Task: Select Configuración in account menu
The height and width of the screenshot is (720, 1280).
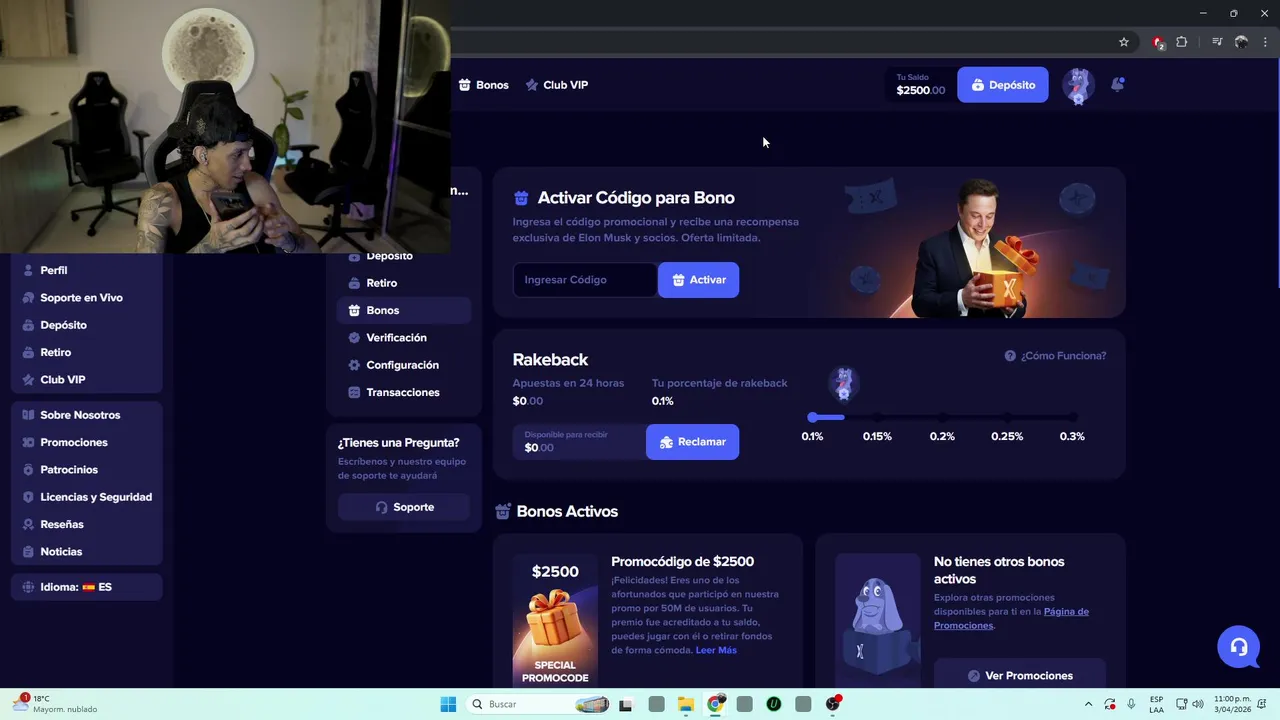Action: (x=404, y=365)
